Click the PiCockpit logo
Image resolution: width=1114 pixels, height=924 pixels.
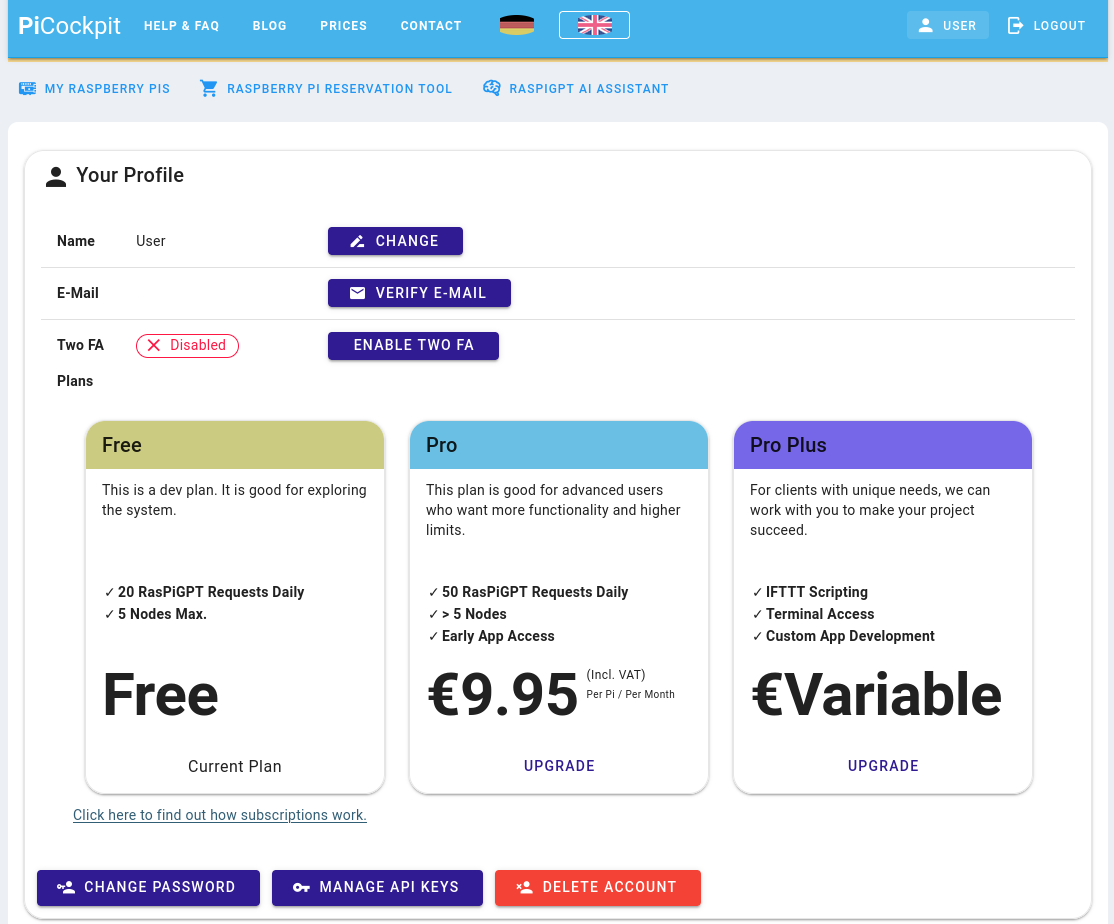click(68, 26)
